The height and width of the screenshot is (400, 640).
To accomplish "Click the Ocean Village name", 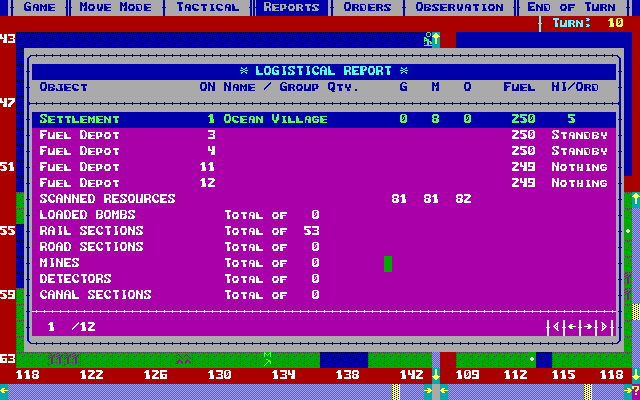I will tap(275, 119).
